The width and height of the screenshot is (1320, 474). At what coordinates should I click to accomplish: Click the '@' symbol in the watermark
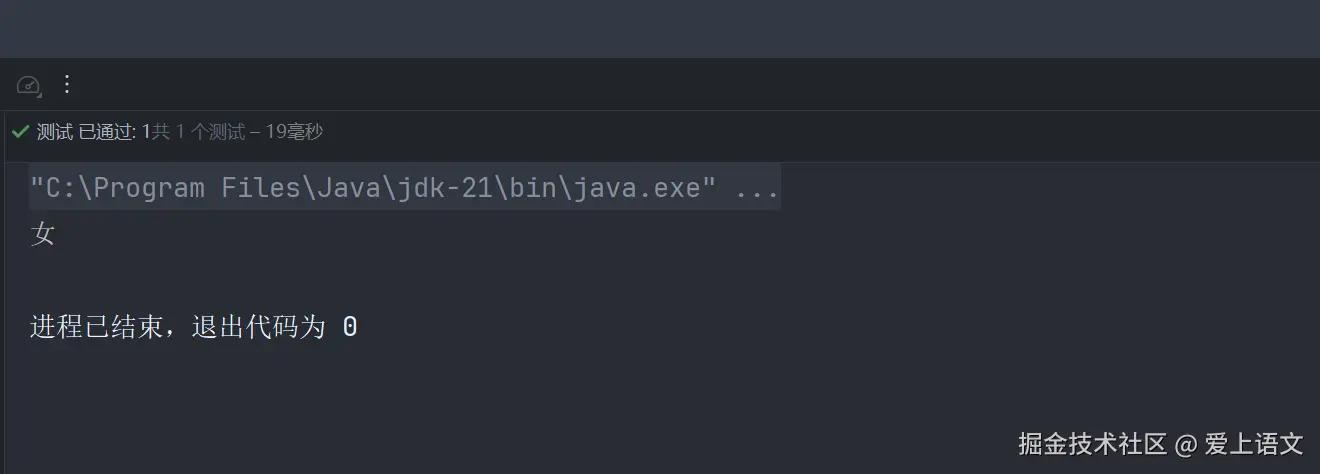[x=1186, y=444]
